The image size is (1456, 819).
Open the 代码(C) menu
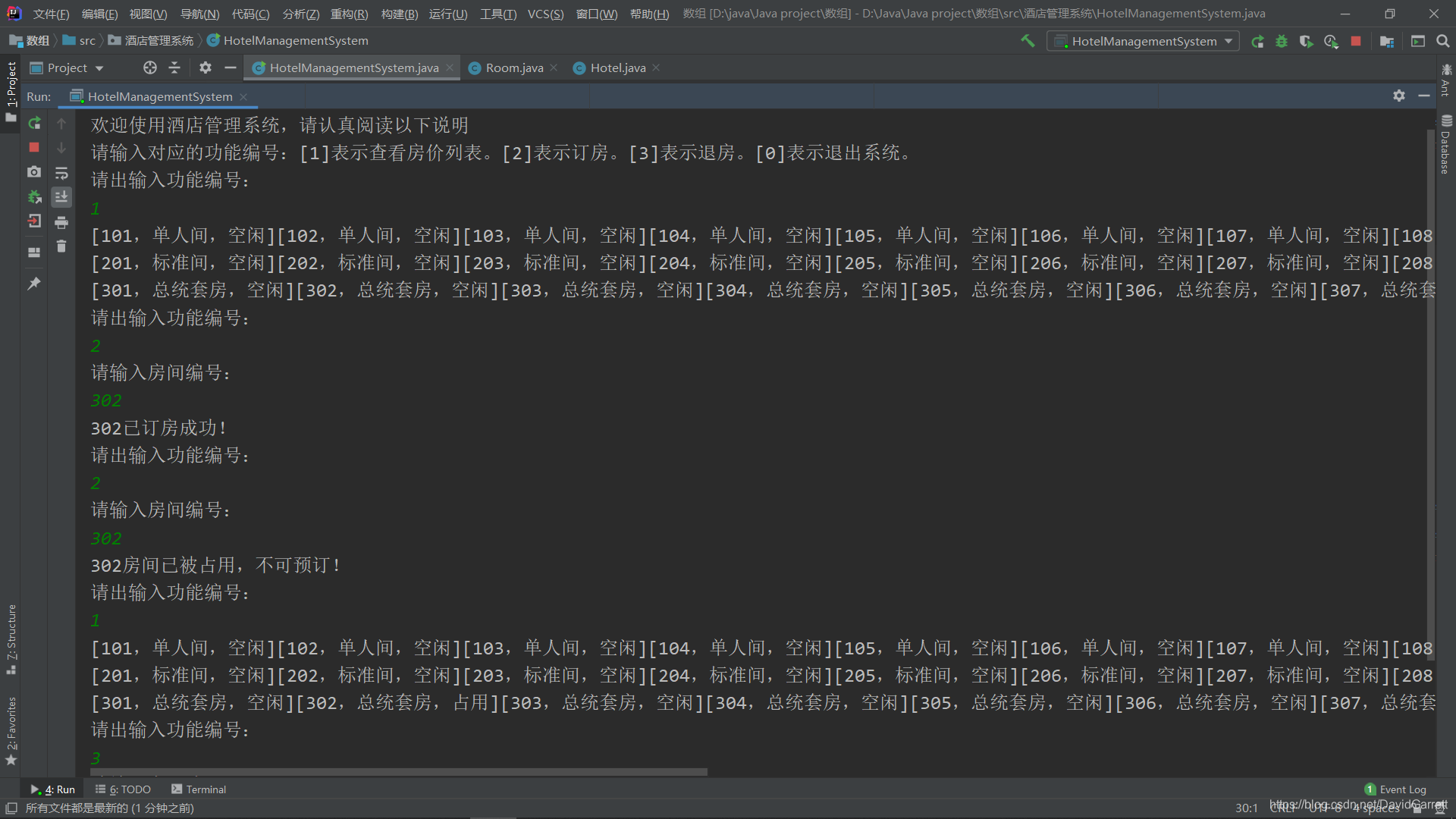click(251, 14)
